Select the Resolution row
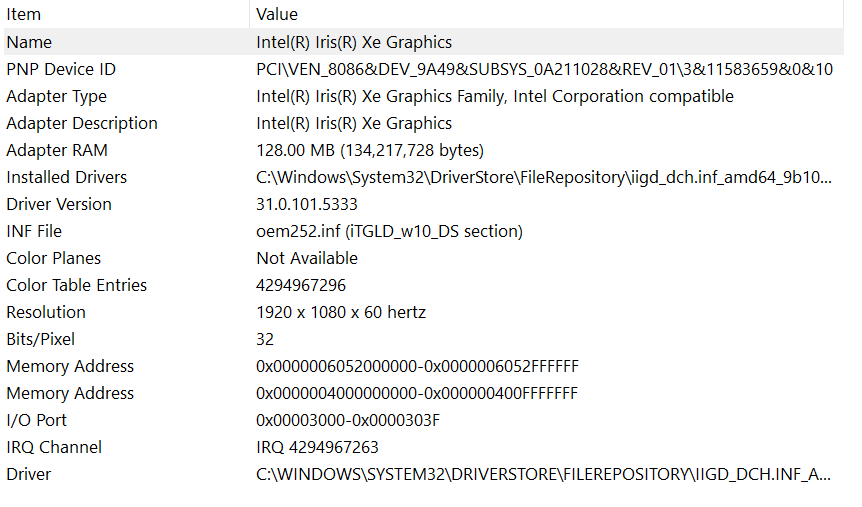The height and width of the screenshot is (507, 862). (423, 311)
